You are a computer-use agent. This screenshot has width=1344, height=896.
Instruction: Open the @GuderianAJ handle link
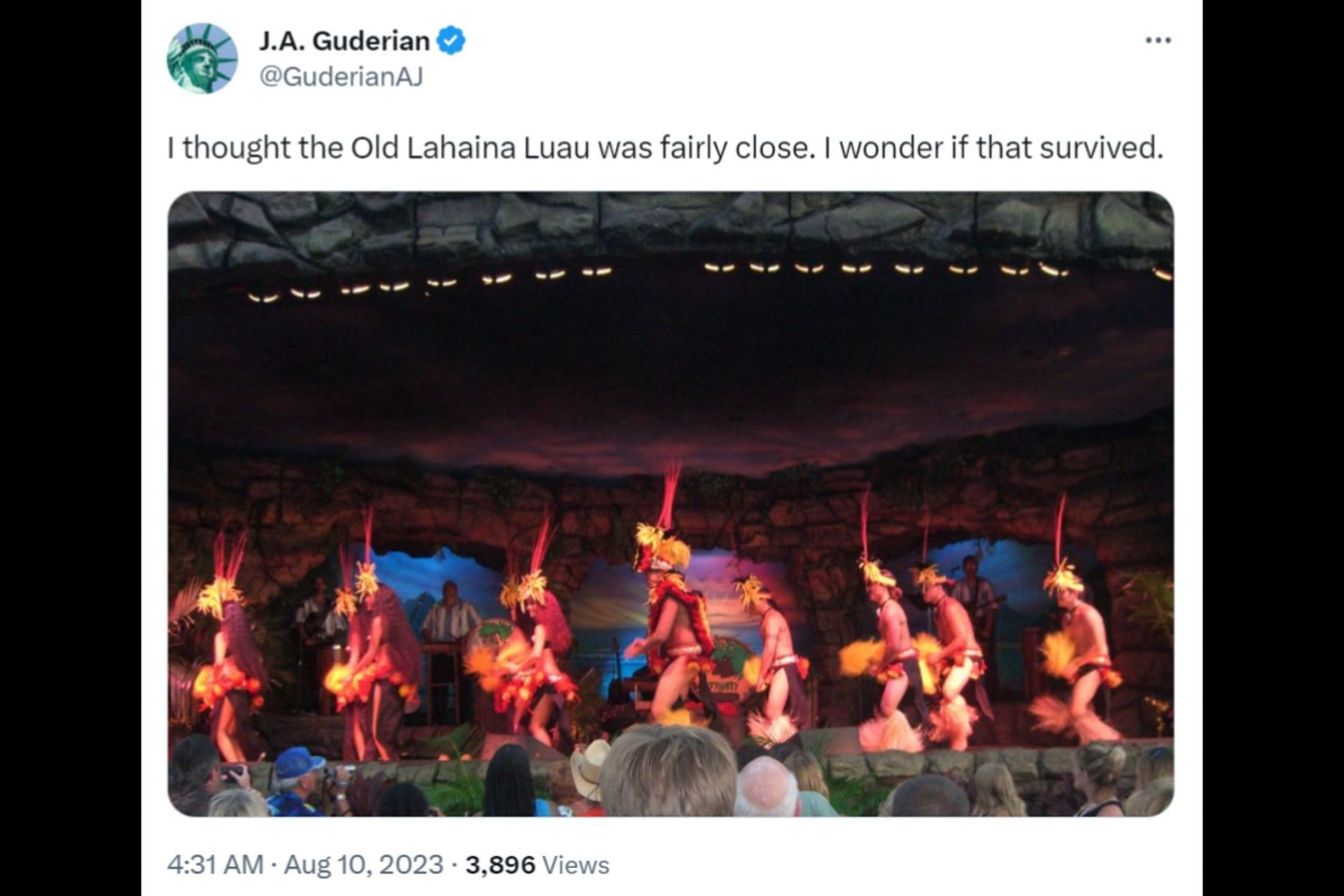[341, 76]
